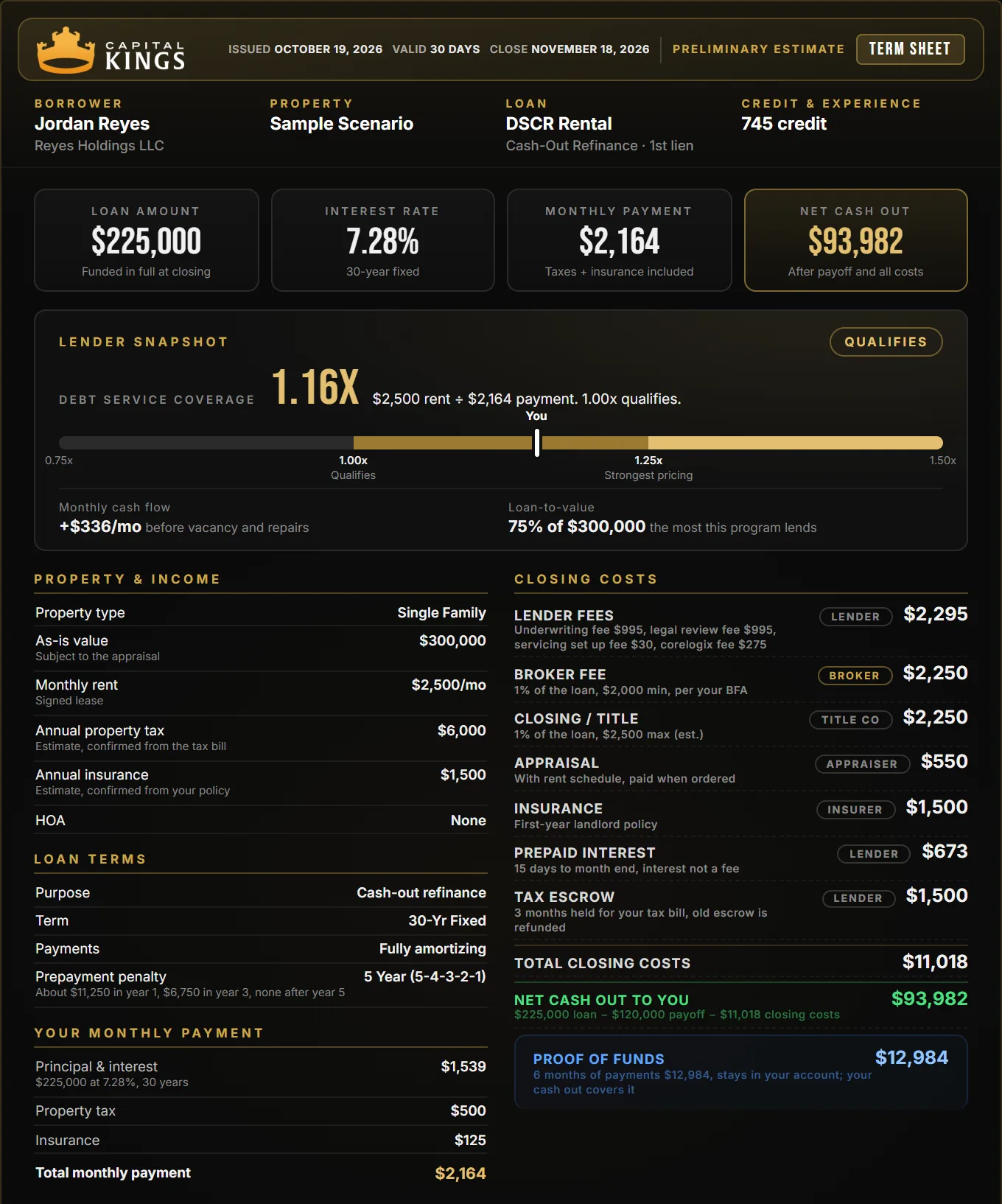Click 'Sample Scenario' property text
This screenshot has height=1204, width=1002.
pos(342,124)
